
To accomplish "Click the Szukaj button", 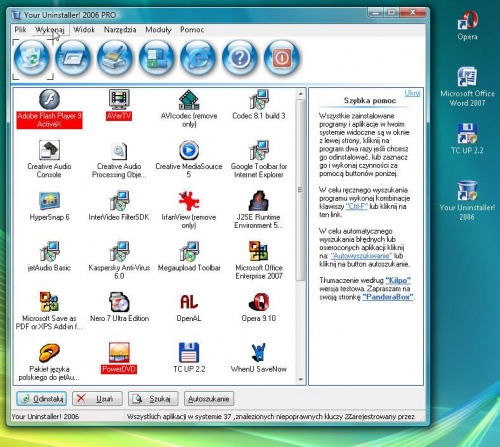I will pyautogui.click(x=153, y=399).
